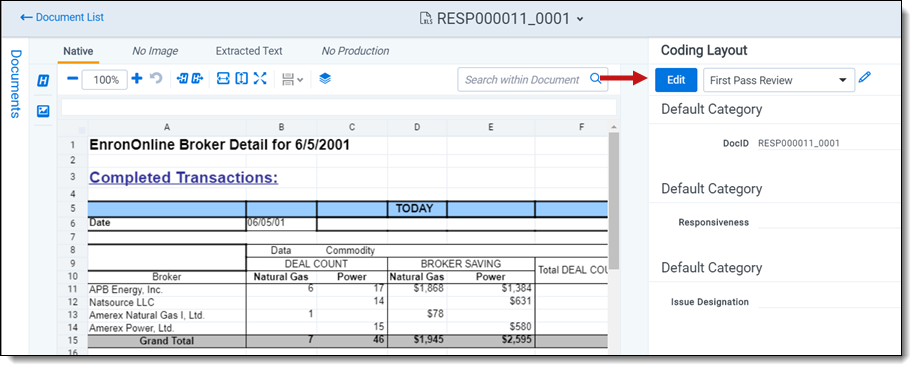
Task: Switch to the No Production tab
Action: (x=355, y=51)
